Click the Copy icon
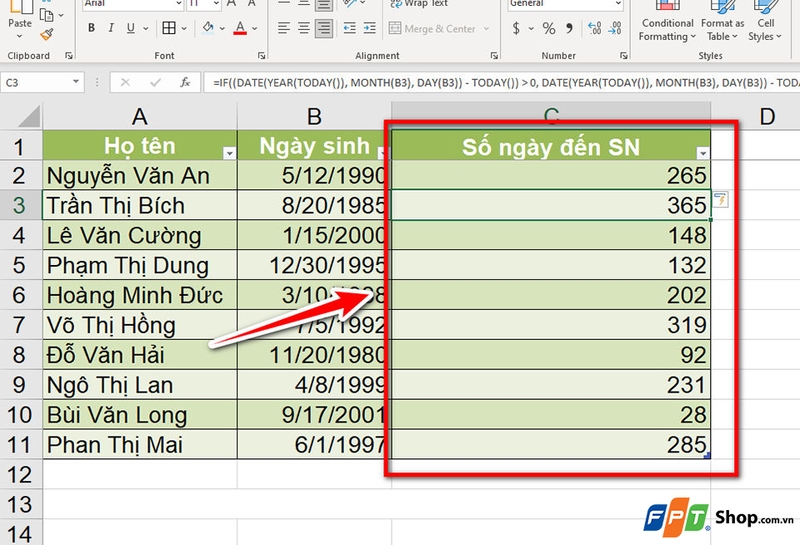The image size is (800, 545). point(46,14)
